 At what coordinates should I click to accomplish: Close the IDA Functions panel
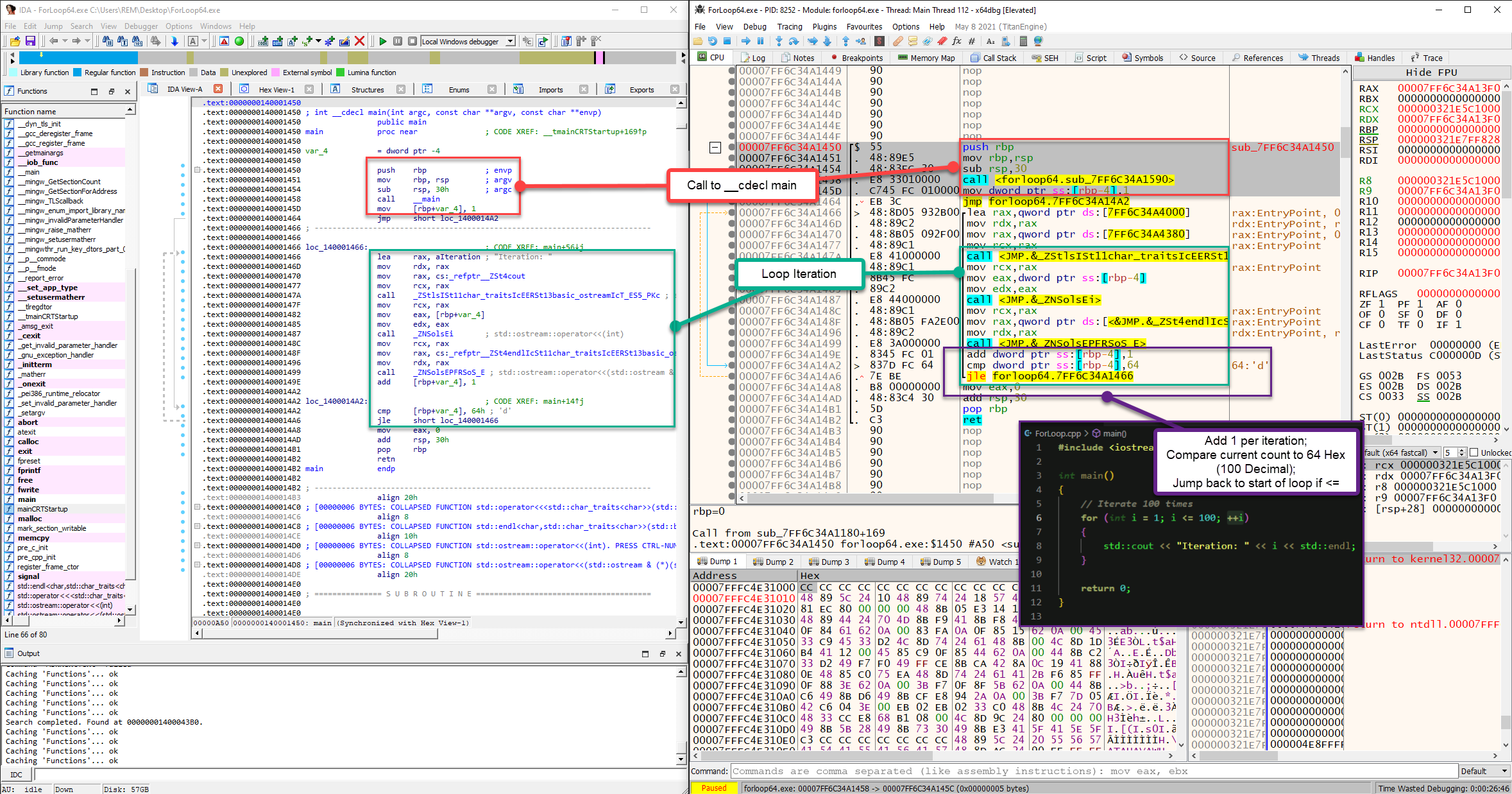(128, 91)
